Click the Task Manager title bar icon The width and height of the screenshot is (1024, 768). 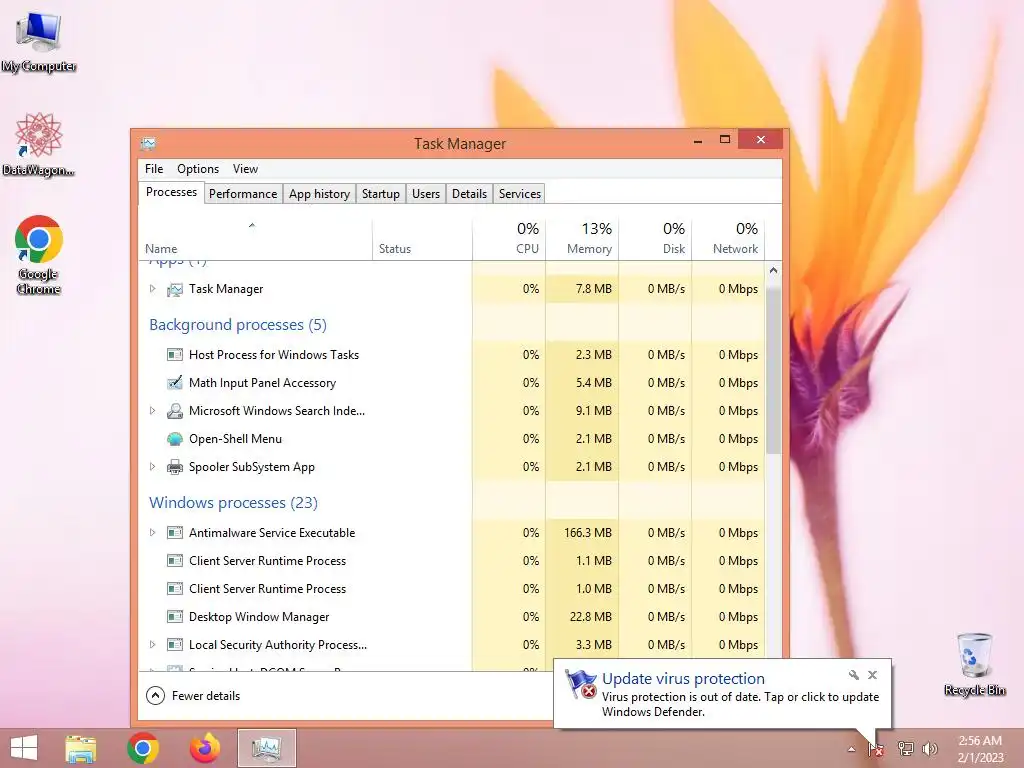coord(149,143)
